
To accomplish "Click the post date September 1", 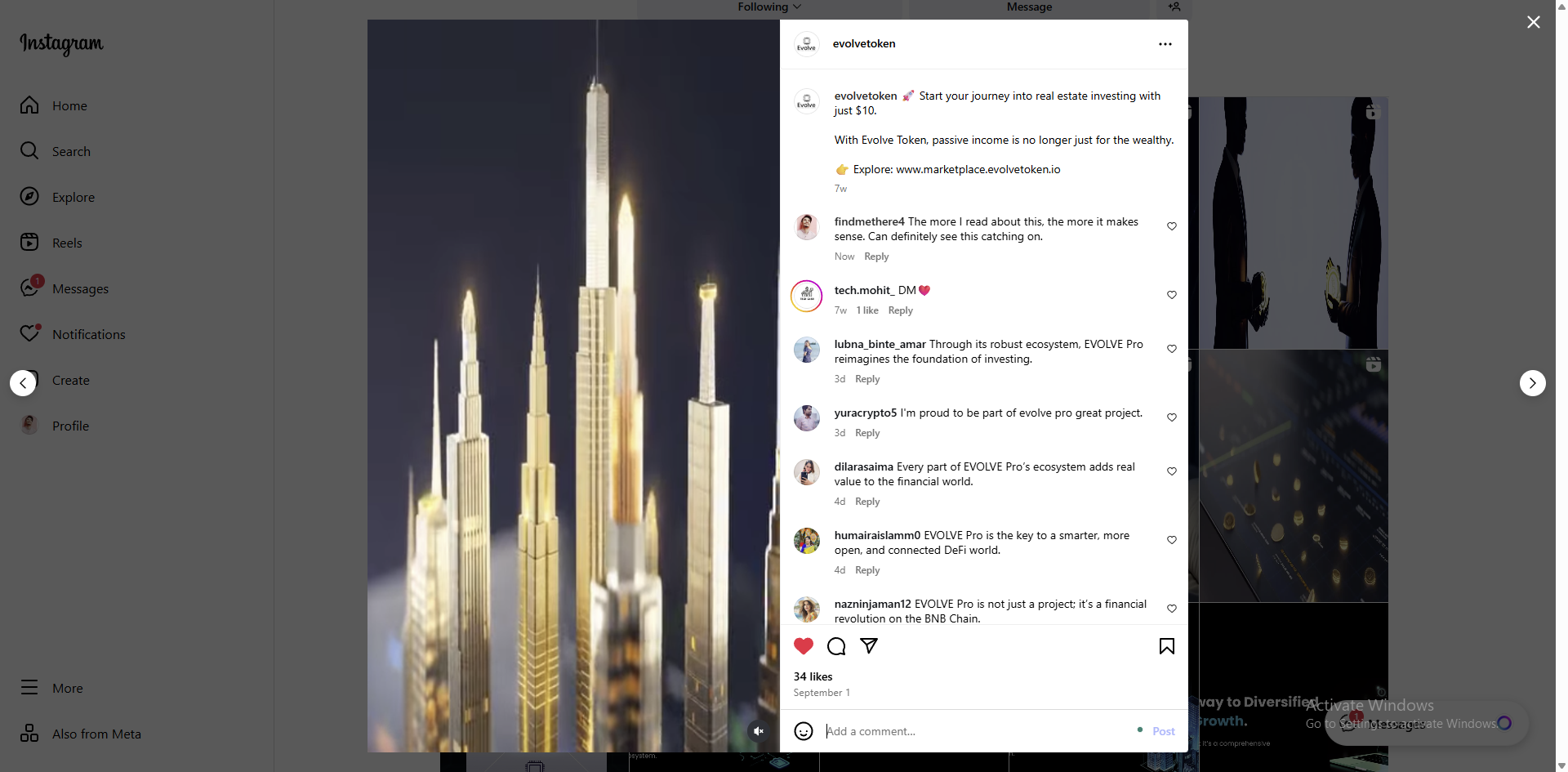I will (822, 693).
